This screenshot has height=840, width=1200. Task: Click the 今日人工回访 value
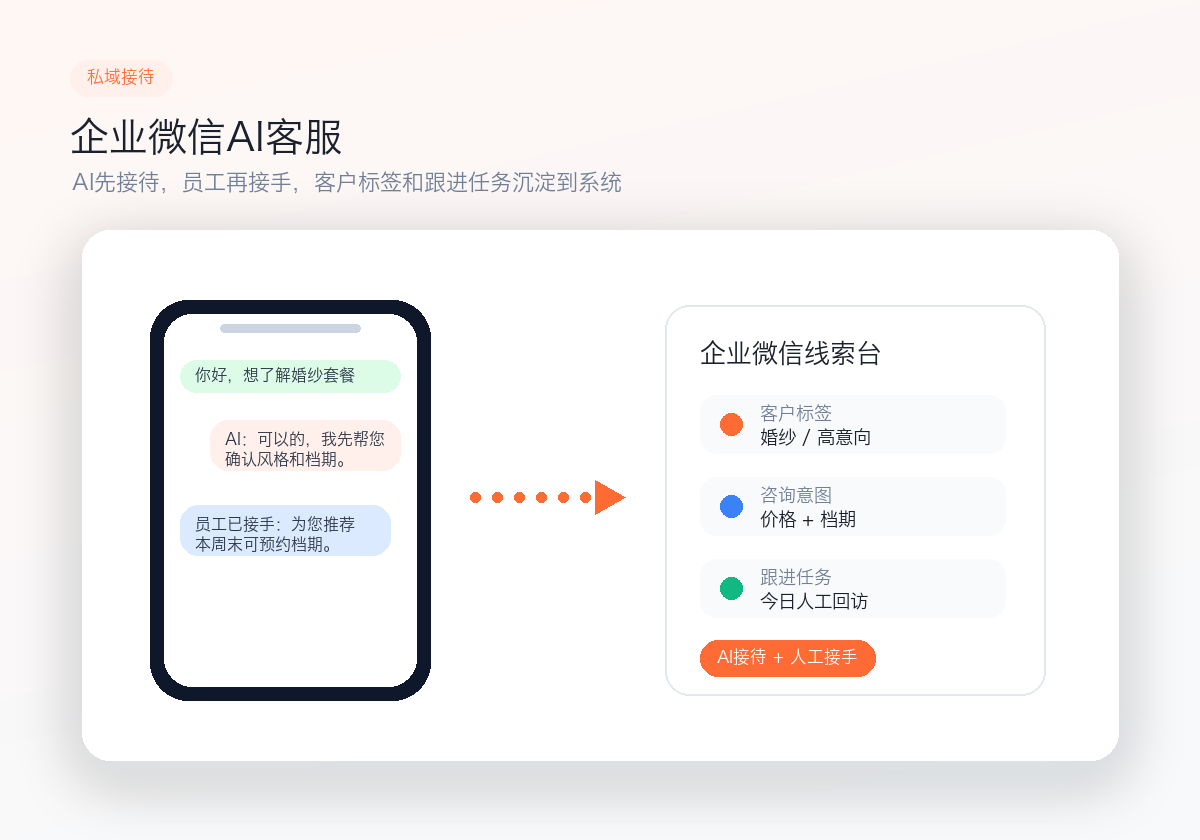pos(814,601)
